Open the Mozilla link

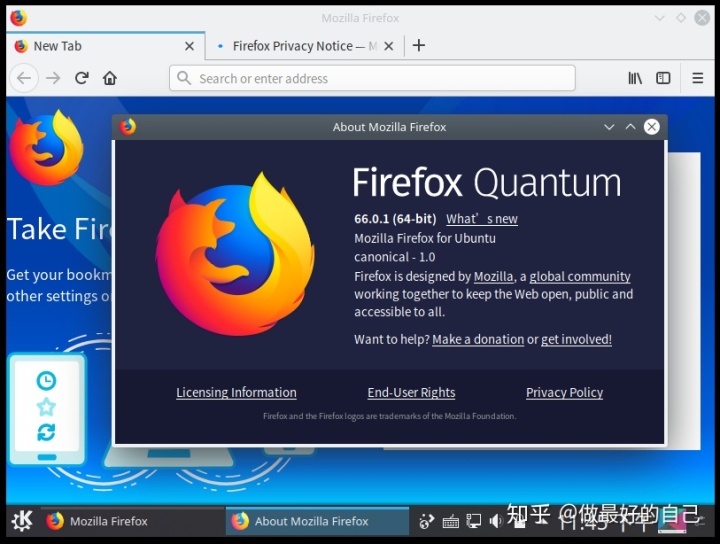493,276
